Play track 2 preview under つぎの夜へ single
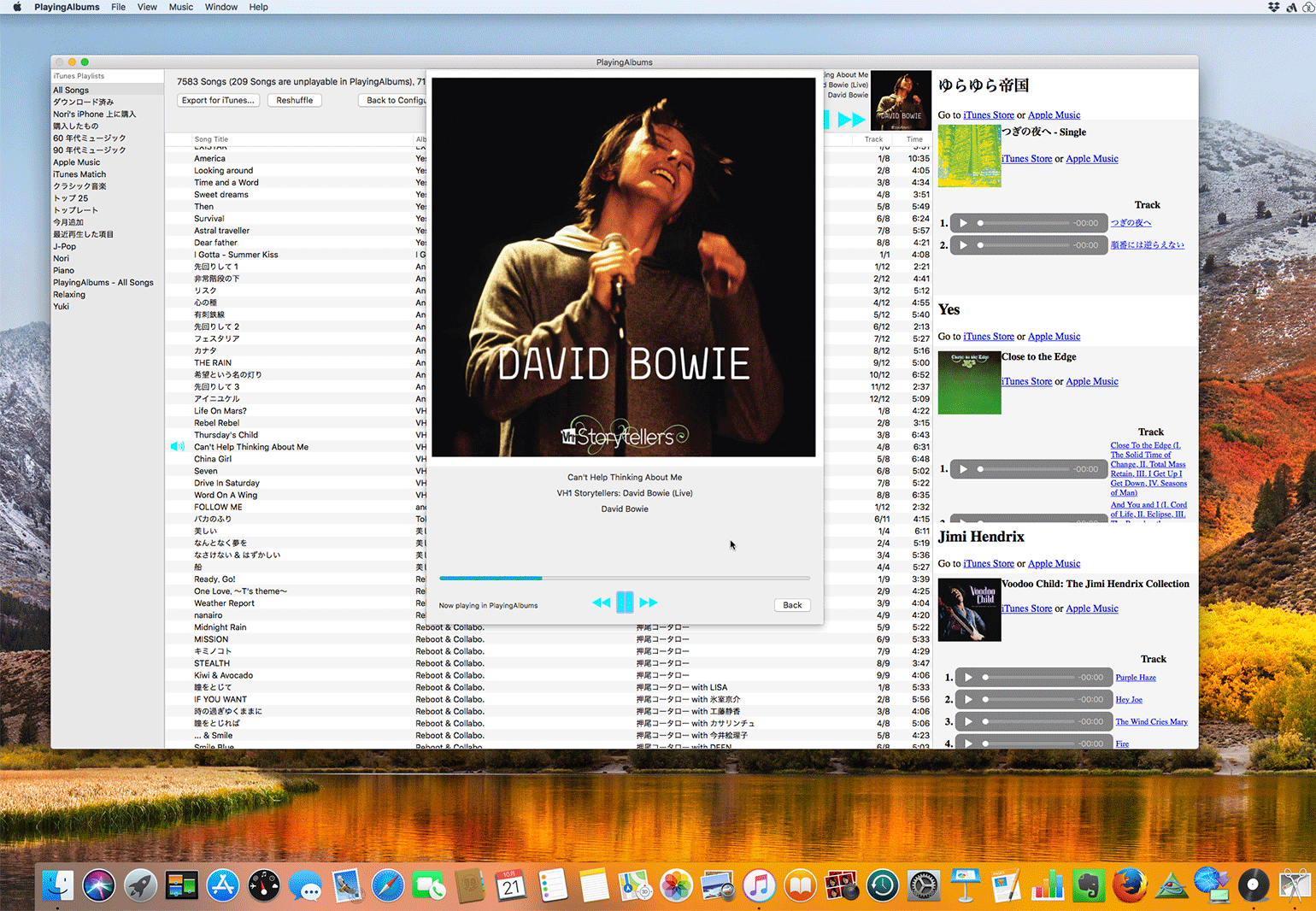The width and height of the screenshot is (1316, 911). click(963, 245)
